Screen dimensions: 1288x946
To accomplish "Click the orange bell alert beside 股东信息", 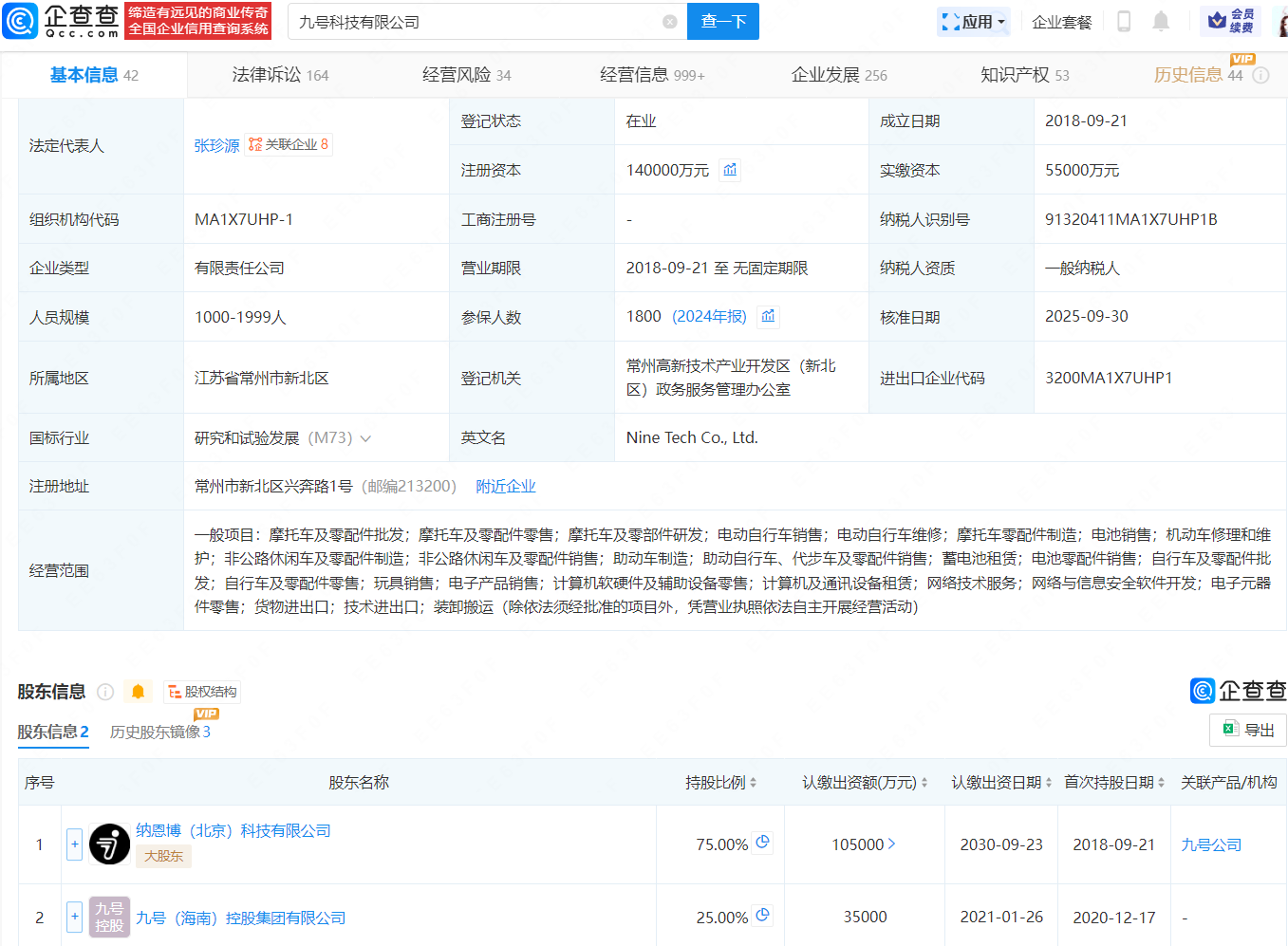I will (138, 692).
